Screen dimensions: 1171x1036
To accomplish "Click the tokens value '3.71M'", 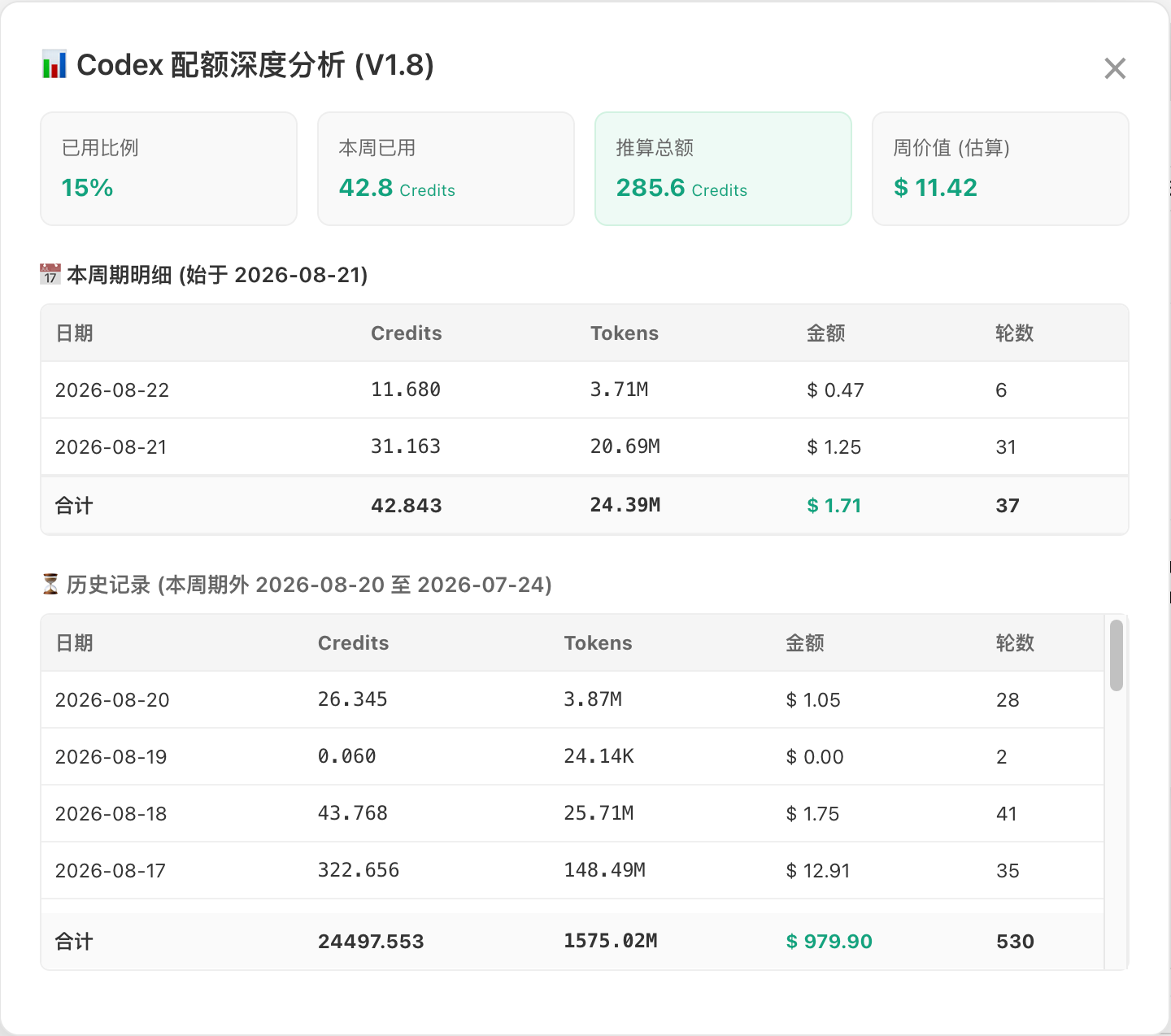I will point(620,390).
